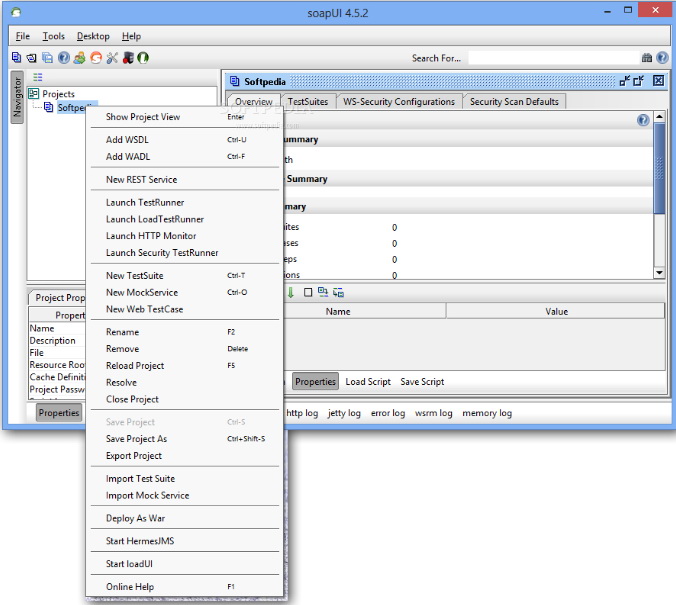Open the user forum people icon

pos(79,57)
